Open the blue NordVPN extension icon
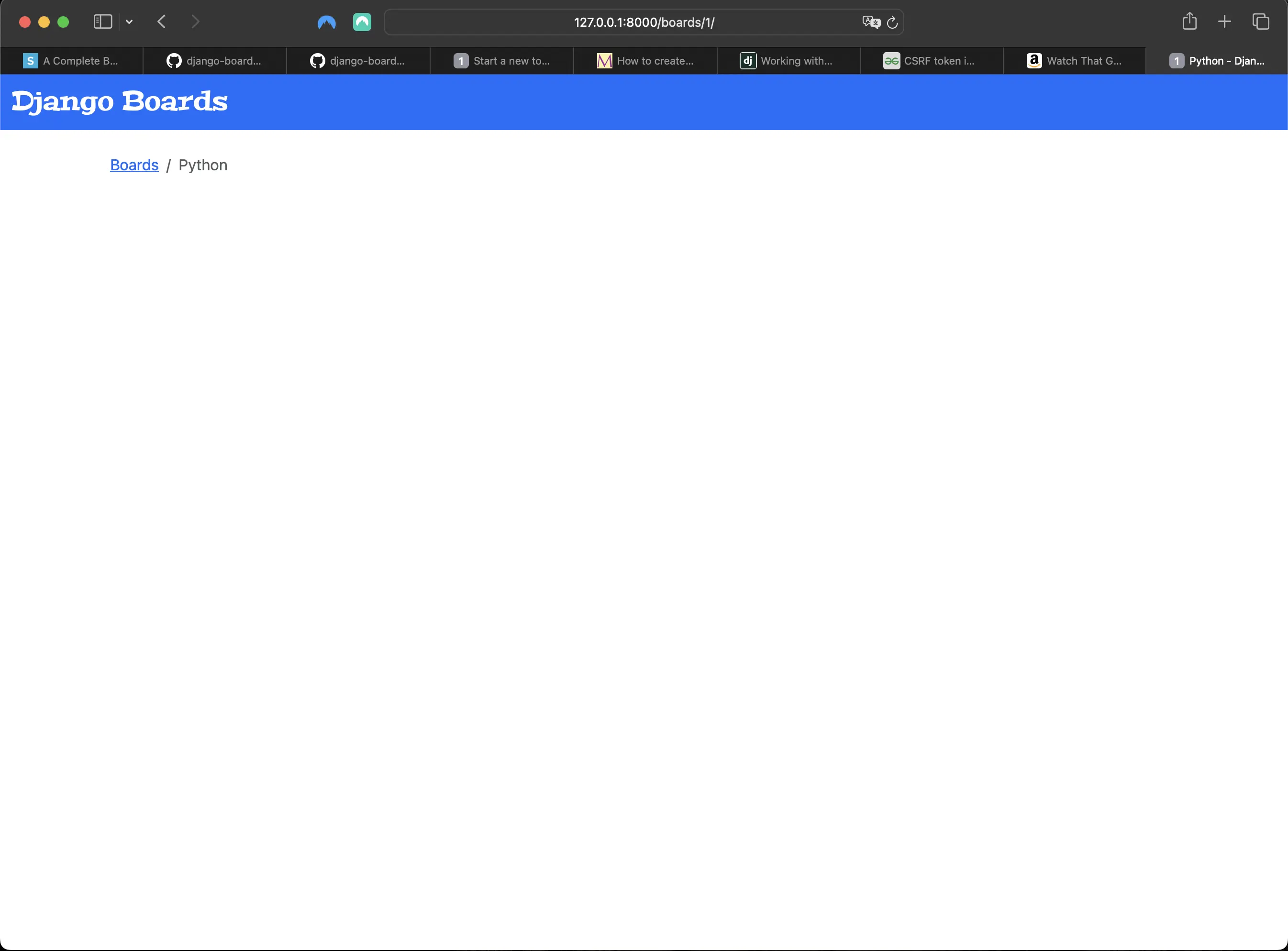Screen dimensions: 1288x951 [326, 22]
